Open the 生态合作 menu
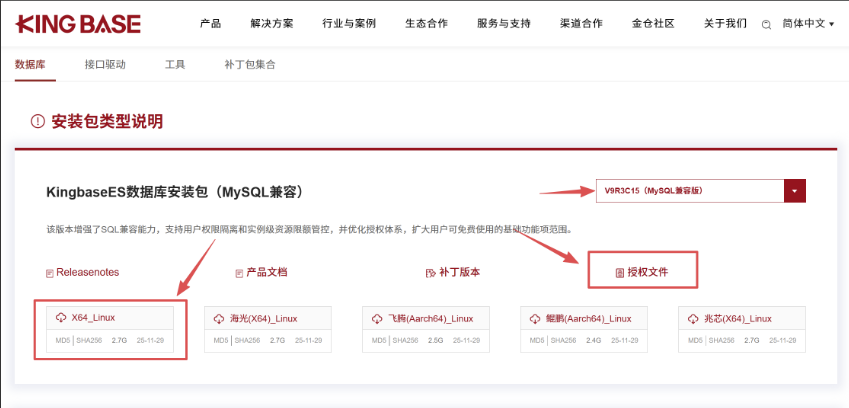The width and height of the screenshot is (849, 408). tap(427, 23)
